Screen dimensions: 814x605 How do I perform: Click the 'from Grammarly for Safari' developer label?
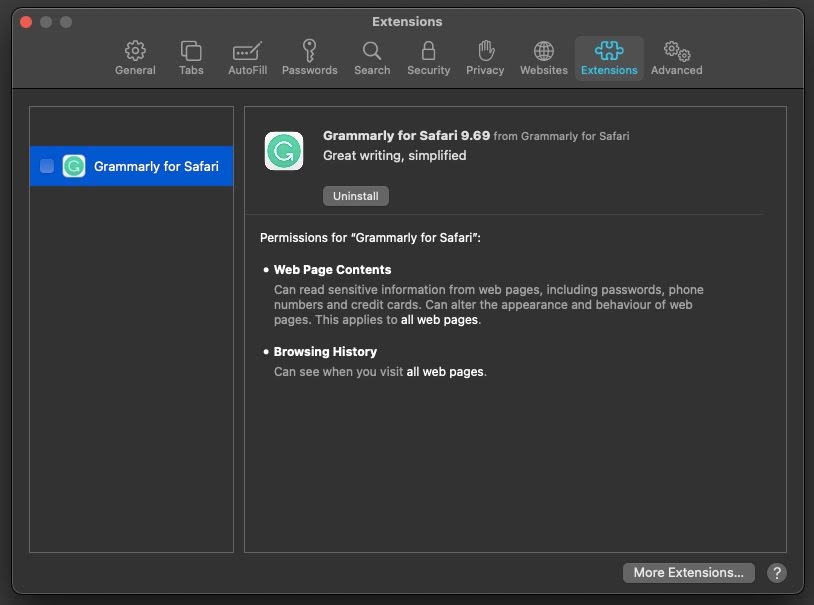coord(561,136)
